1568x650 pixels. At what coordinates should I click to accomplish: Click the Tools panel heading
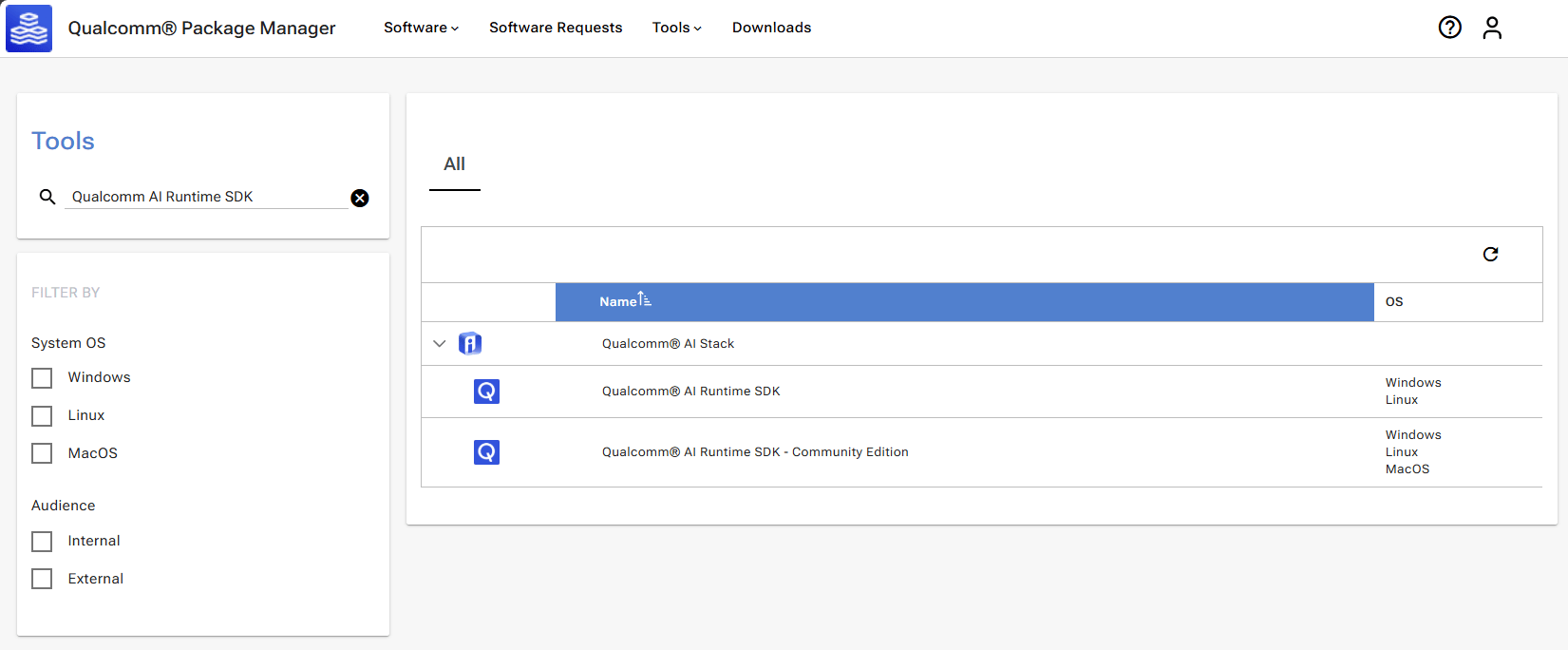(x=63, y=141)
